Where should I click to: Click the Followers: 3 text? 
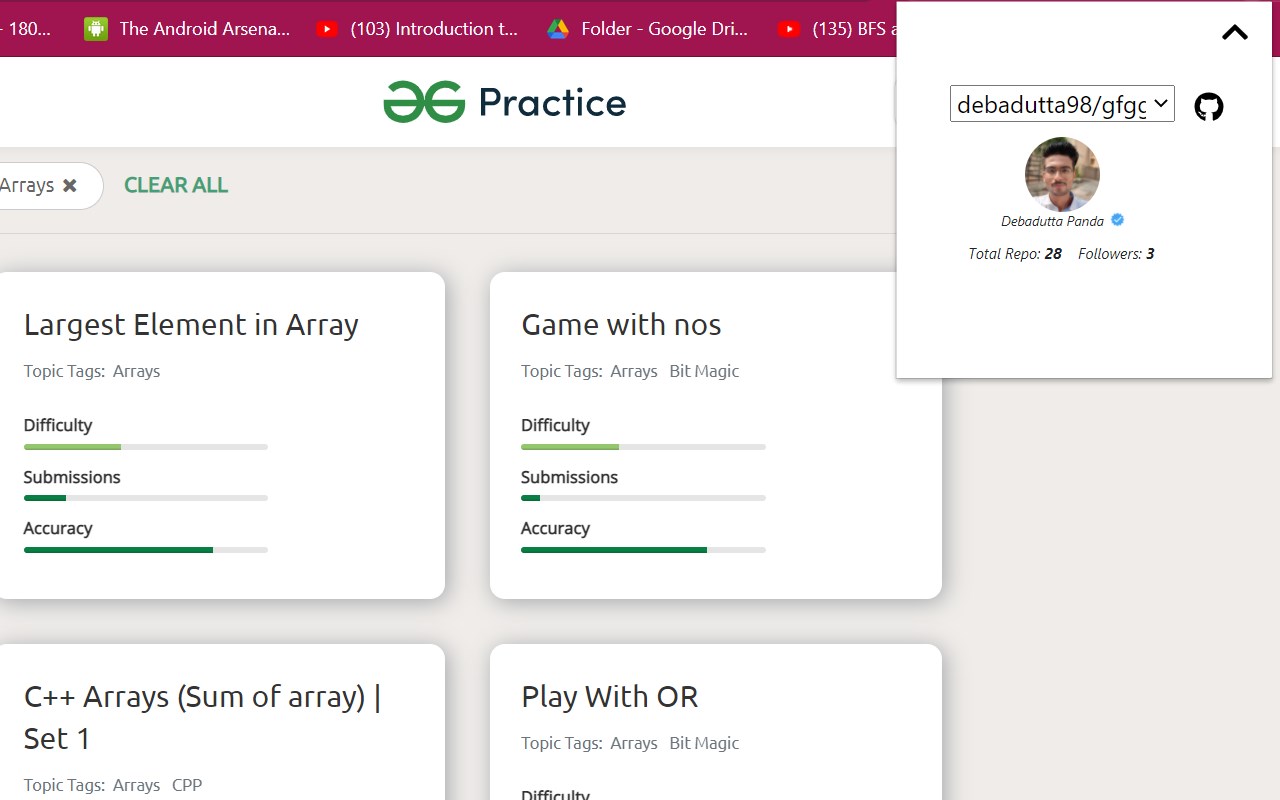pyautogui.click(x=1116, y=254)
